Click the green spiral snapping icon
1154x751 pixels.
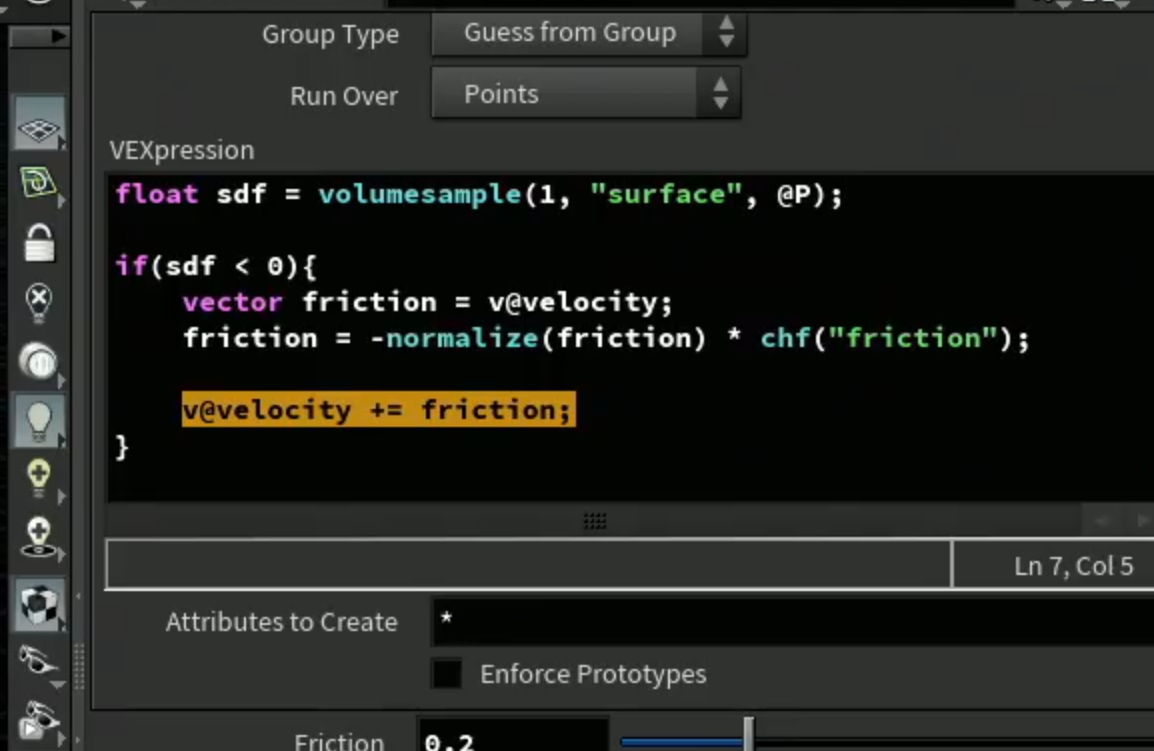click(38, 183)
